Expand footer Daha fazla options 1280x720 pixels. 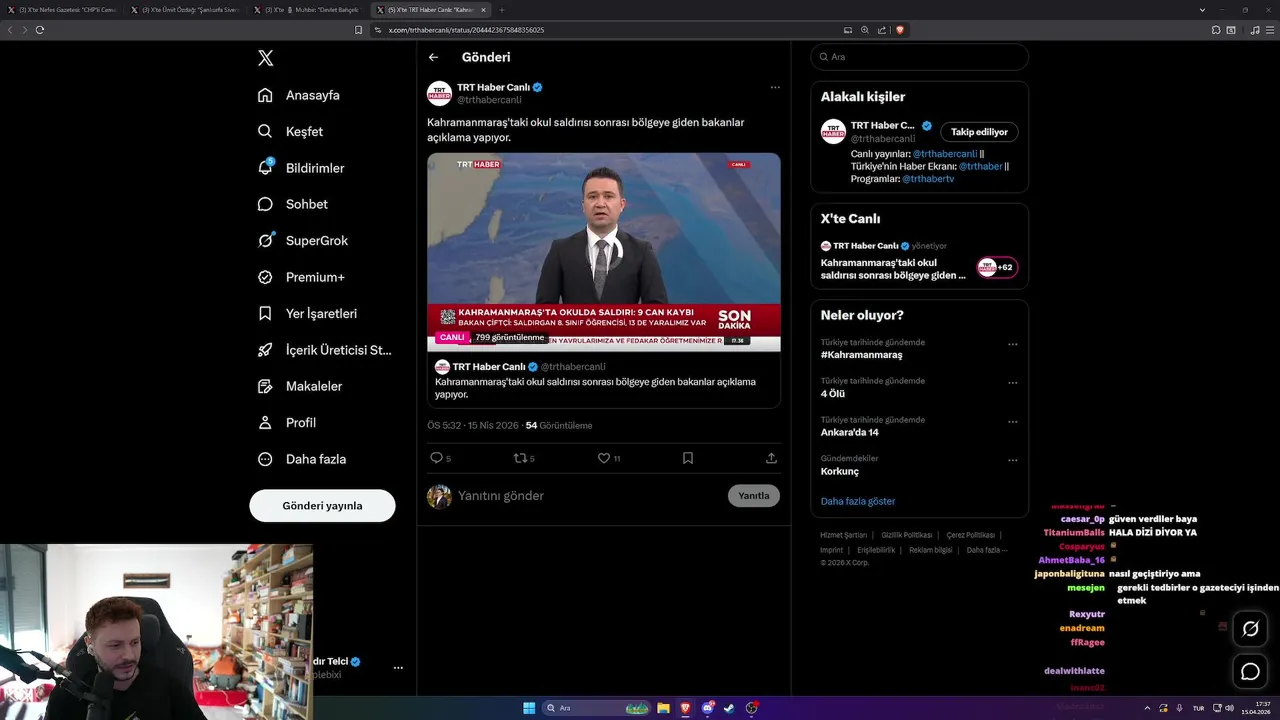point(987,550)
